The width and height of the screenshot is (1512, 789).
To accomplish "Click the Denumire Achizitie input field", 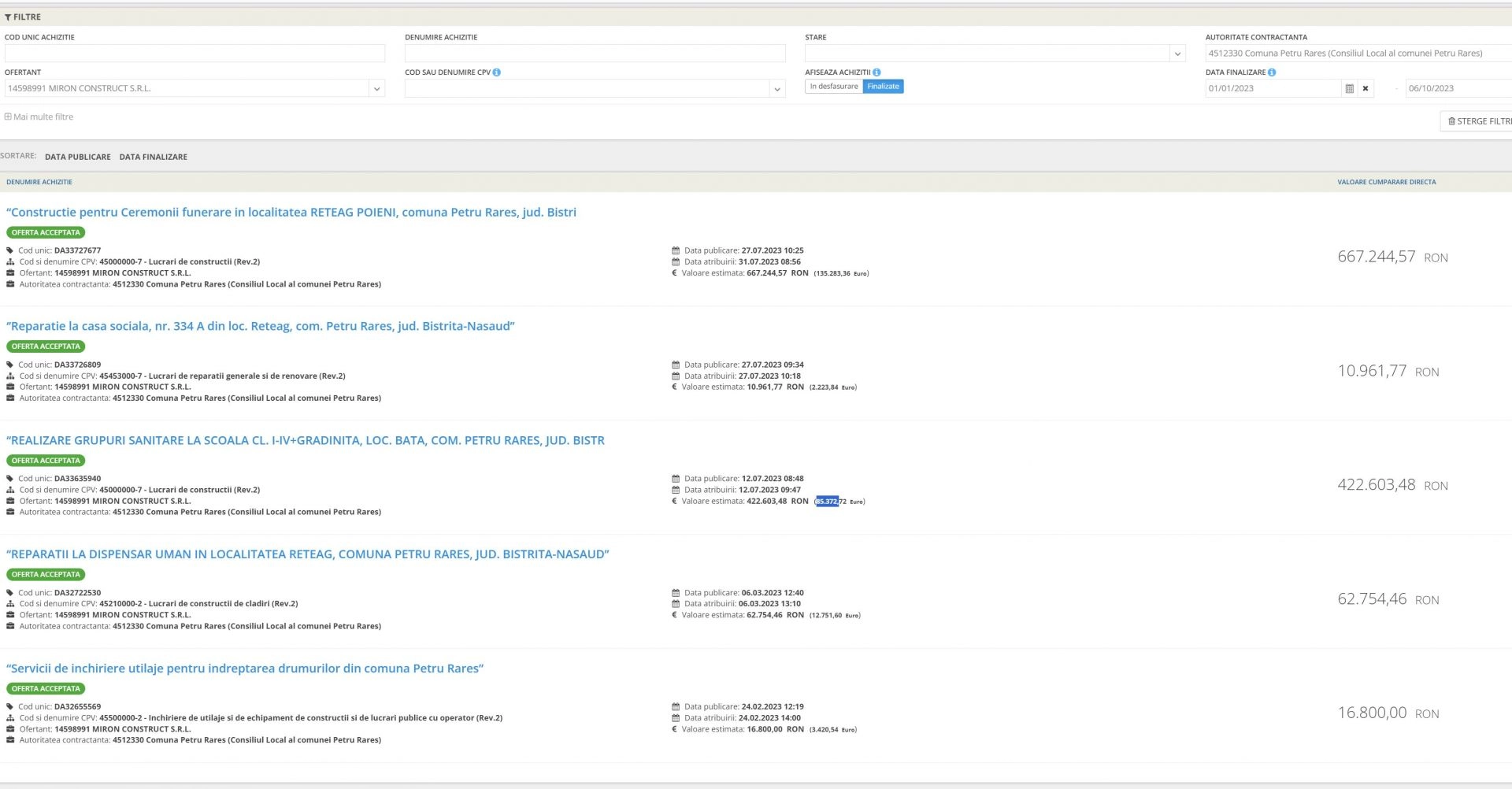I will point(595,54).
